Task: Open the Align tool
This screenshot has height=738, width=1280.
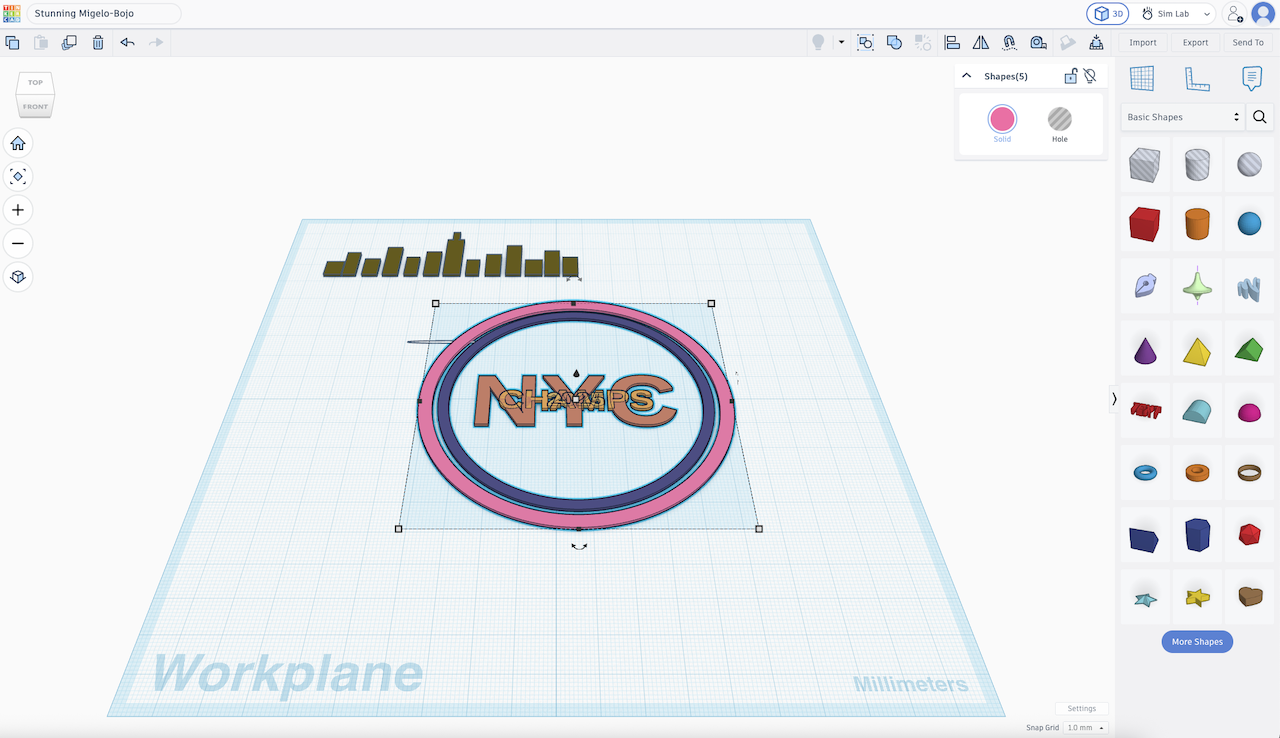Action: point(952,43)
